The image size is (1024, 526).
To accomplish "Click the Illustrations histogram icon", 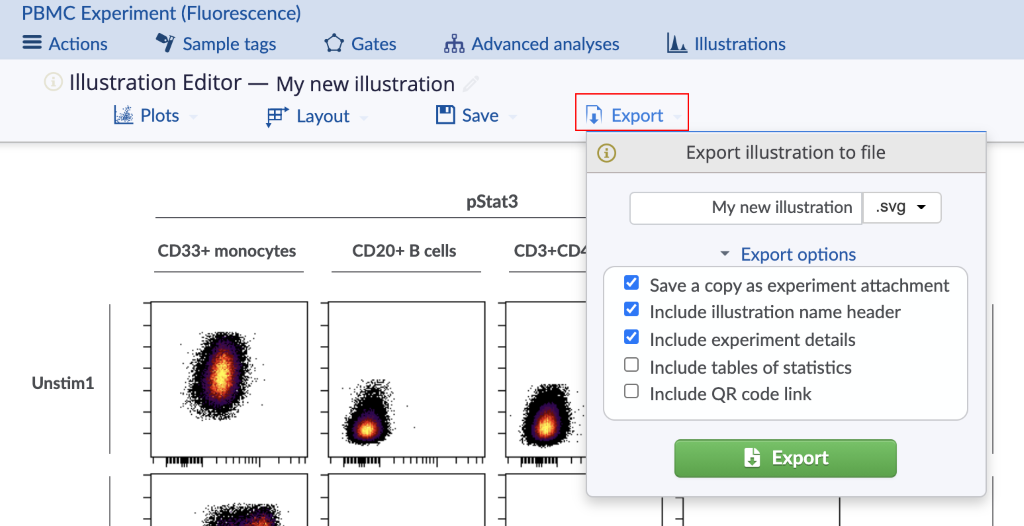I will pyautogui.click(x=677, y=44).
